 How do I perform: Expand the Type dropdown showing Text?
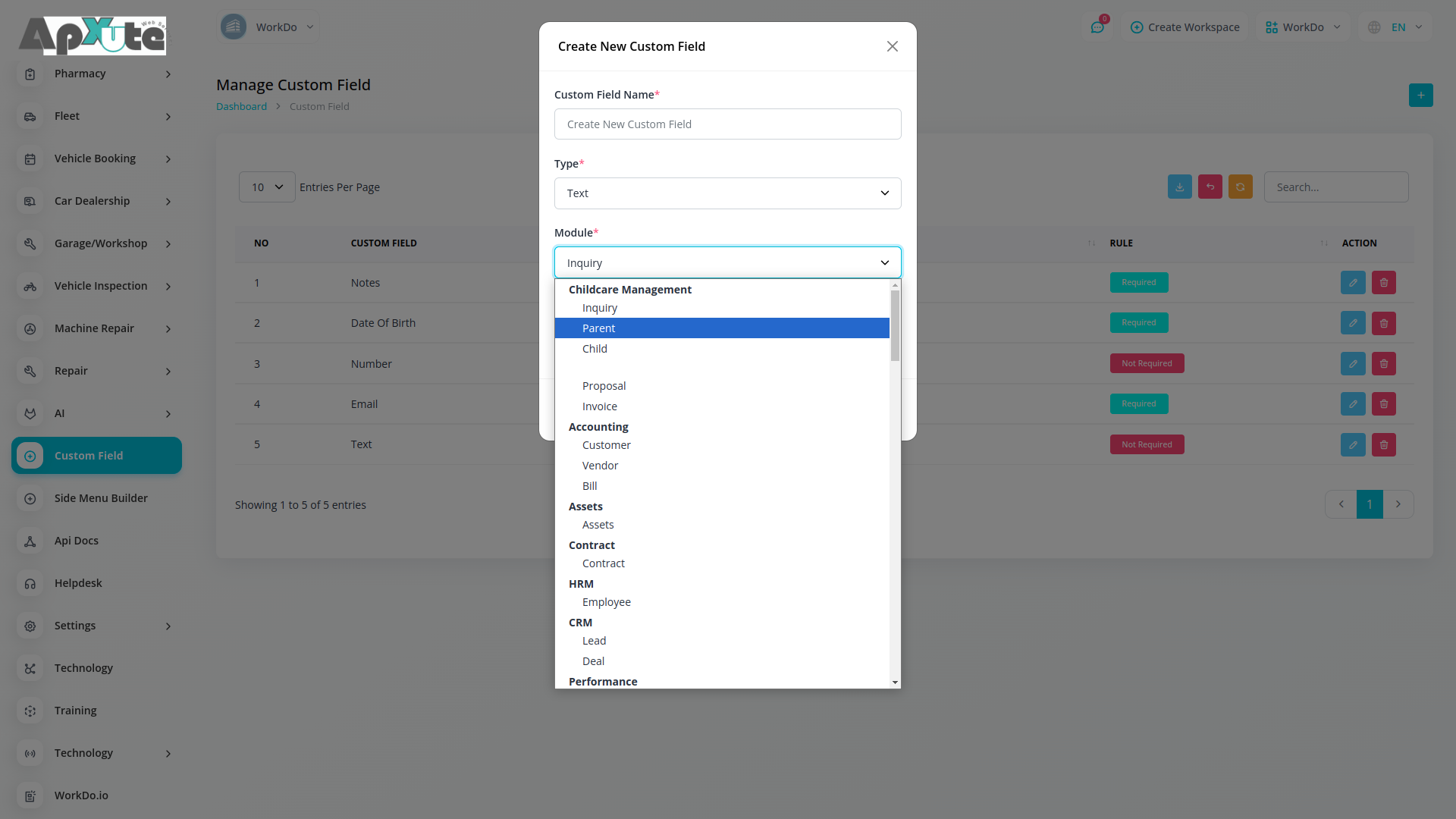727,193
